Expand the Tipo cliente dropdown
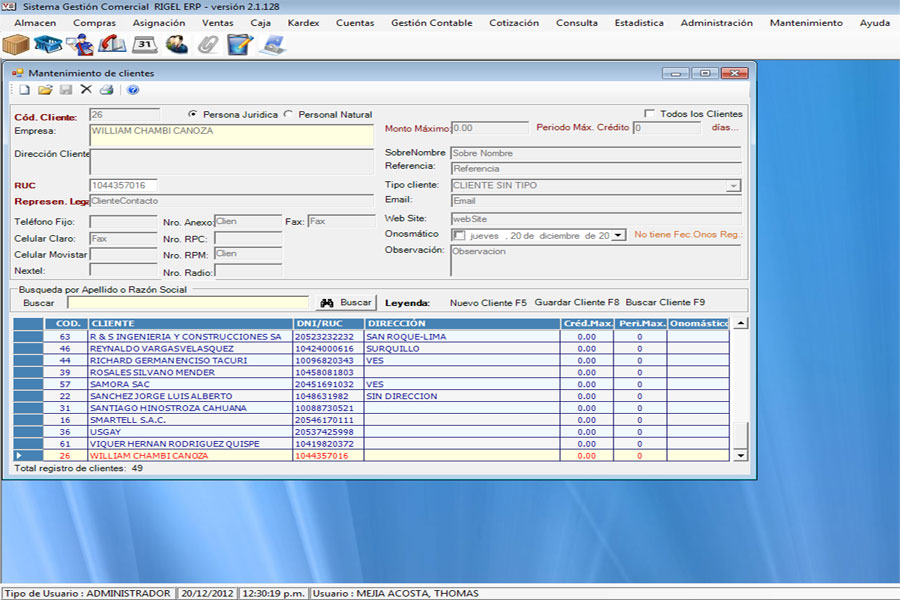The width and height of the screenshot is (900, 600). 733,186
